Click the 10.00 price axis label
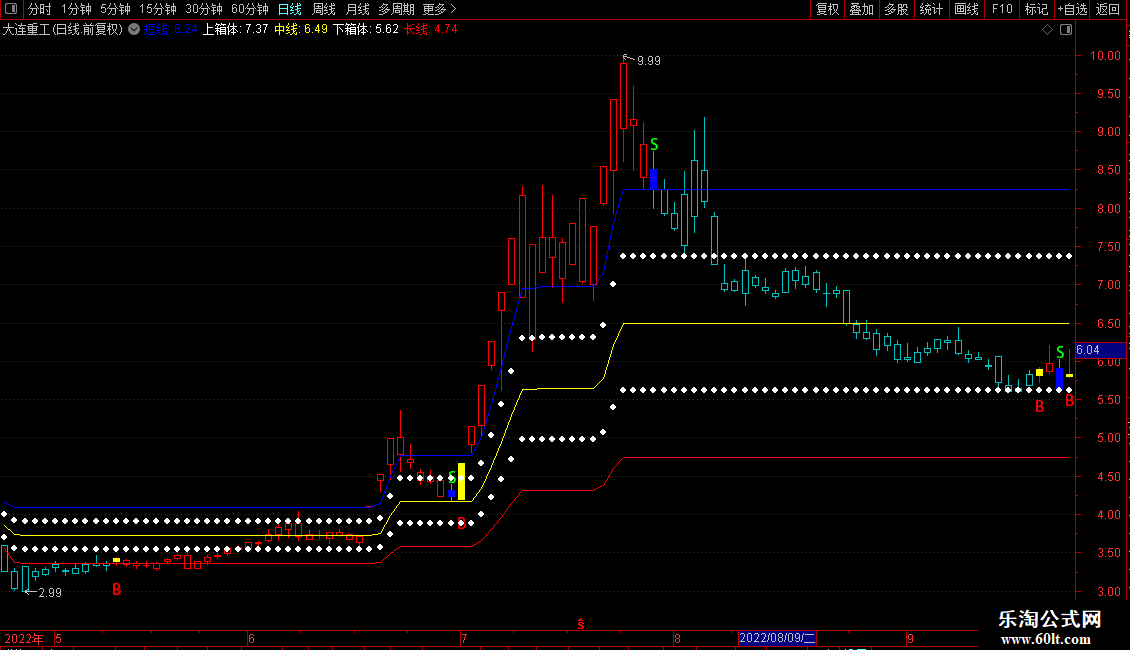Viewport: 1130px width, 650px height. [x=1105, y=55]
